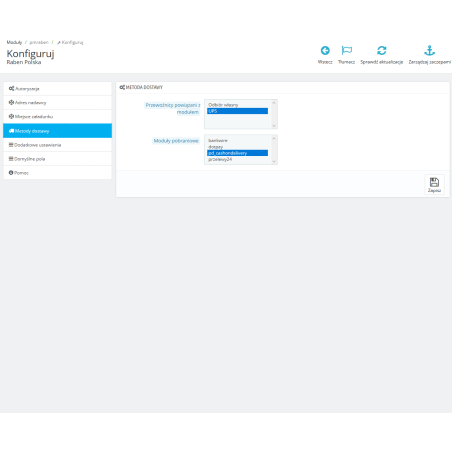
Task: Open the Autoryzacja sidebar tab
Action: [x=57, y=89]
